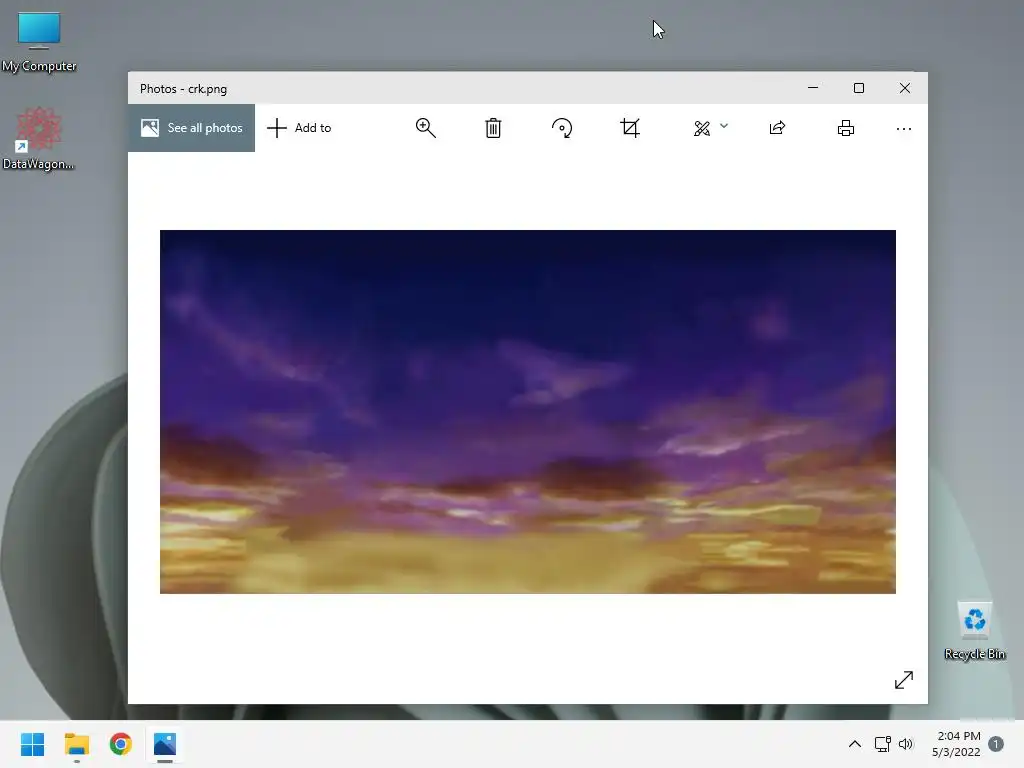The height and width of the screenshot is (768, 1024).
Task: Click Photos app icon in taskbar
Action: point(165,744)
